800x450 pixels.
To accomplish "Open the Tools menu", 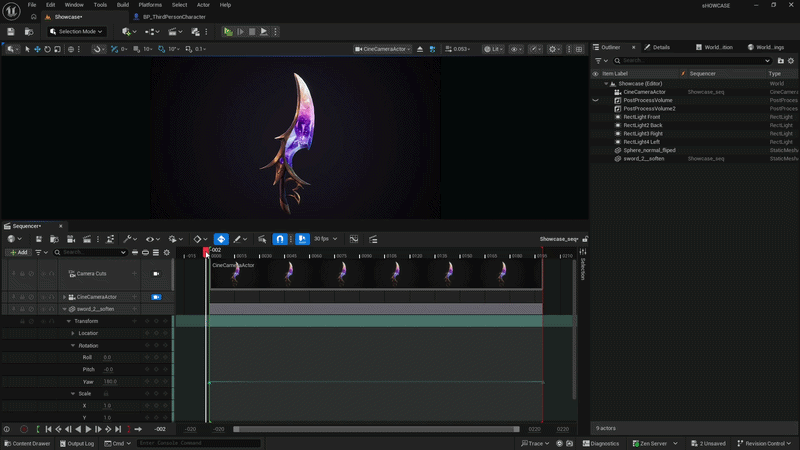I will coord(100,5).
